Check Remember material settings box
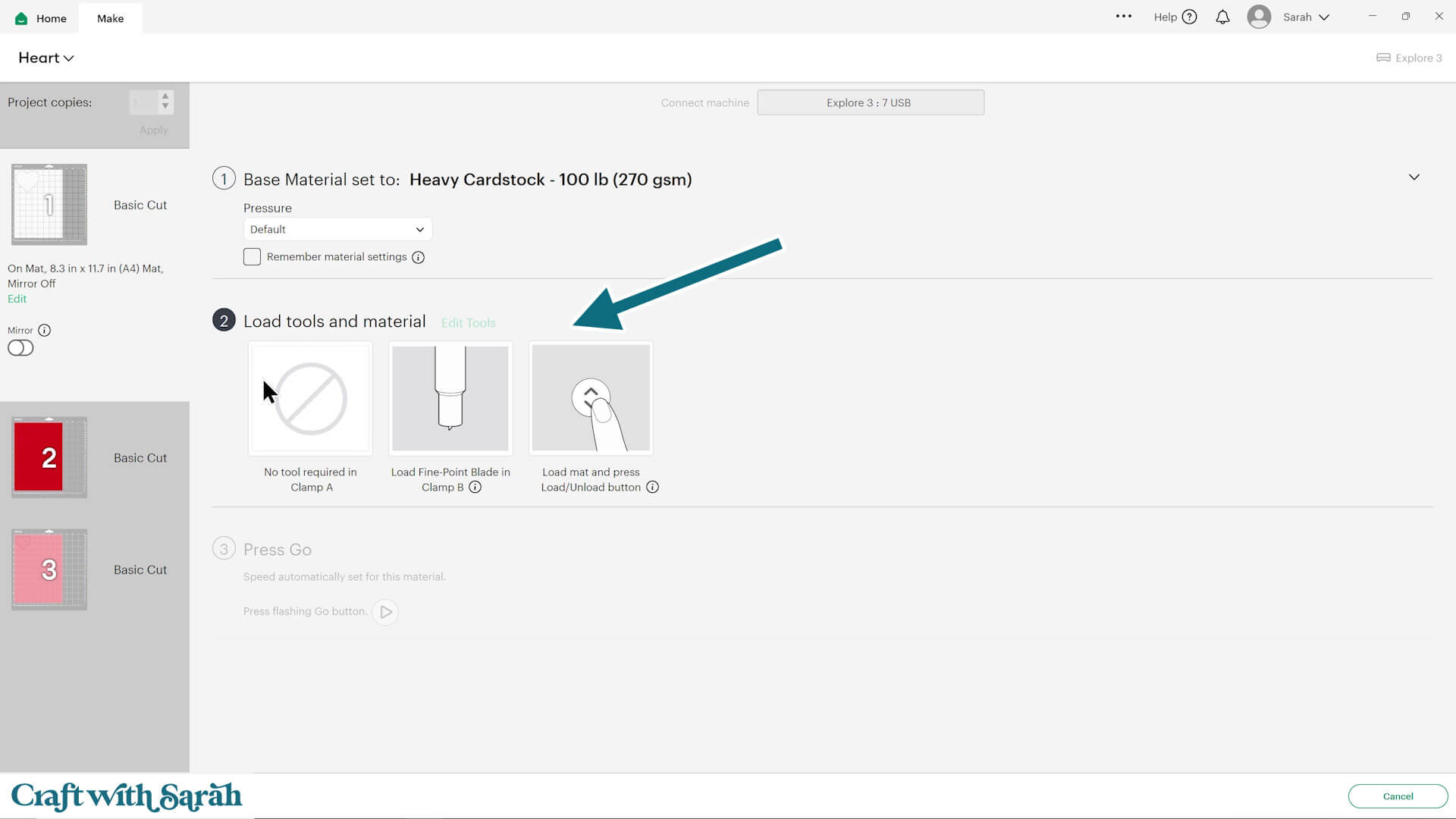Image resolution: width=1456 pixels, height=819 pixels. tap(252, 257)
